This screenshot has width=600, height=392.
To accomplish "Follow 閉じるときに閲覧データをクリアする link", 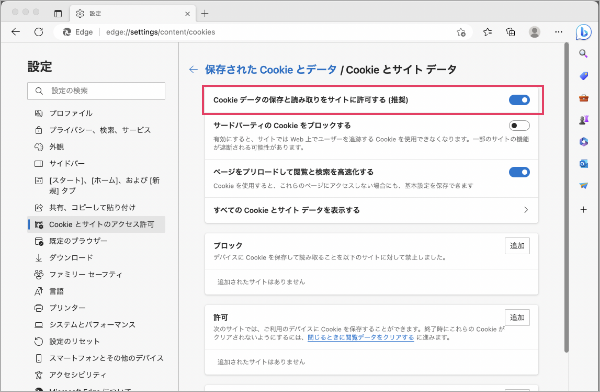I will pos(361,337).
